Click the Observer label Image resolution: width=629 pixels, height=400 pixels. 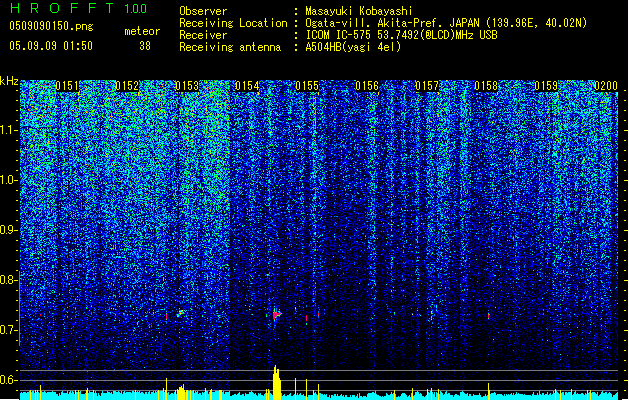203,11
